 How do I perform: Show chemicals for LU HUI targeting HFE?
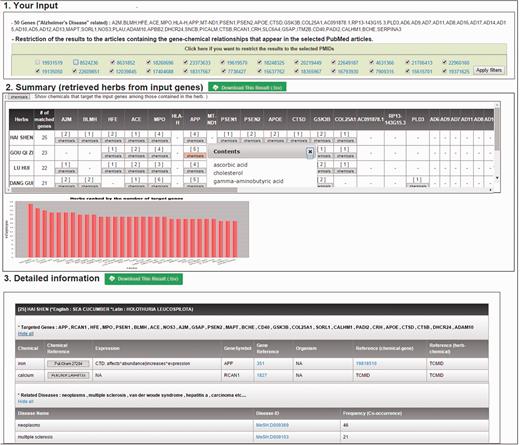coord(113,171)
